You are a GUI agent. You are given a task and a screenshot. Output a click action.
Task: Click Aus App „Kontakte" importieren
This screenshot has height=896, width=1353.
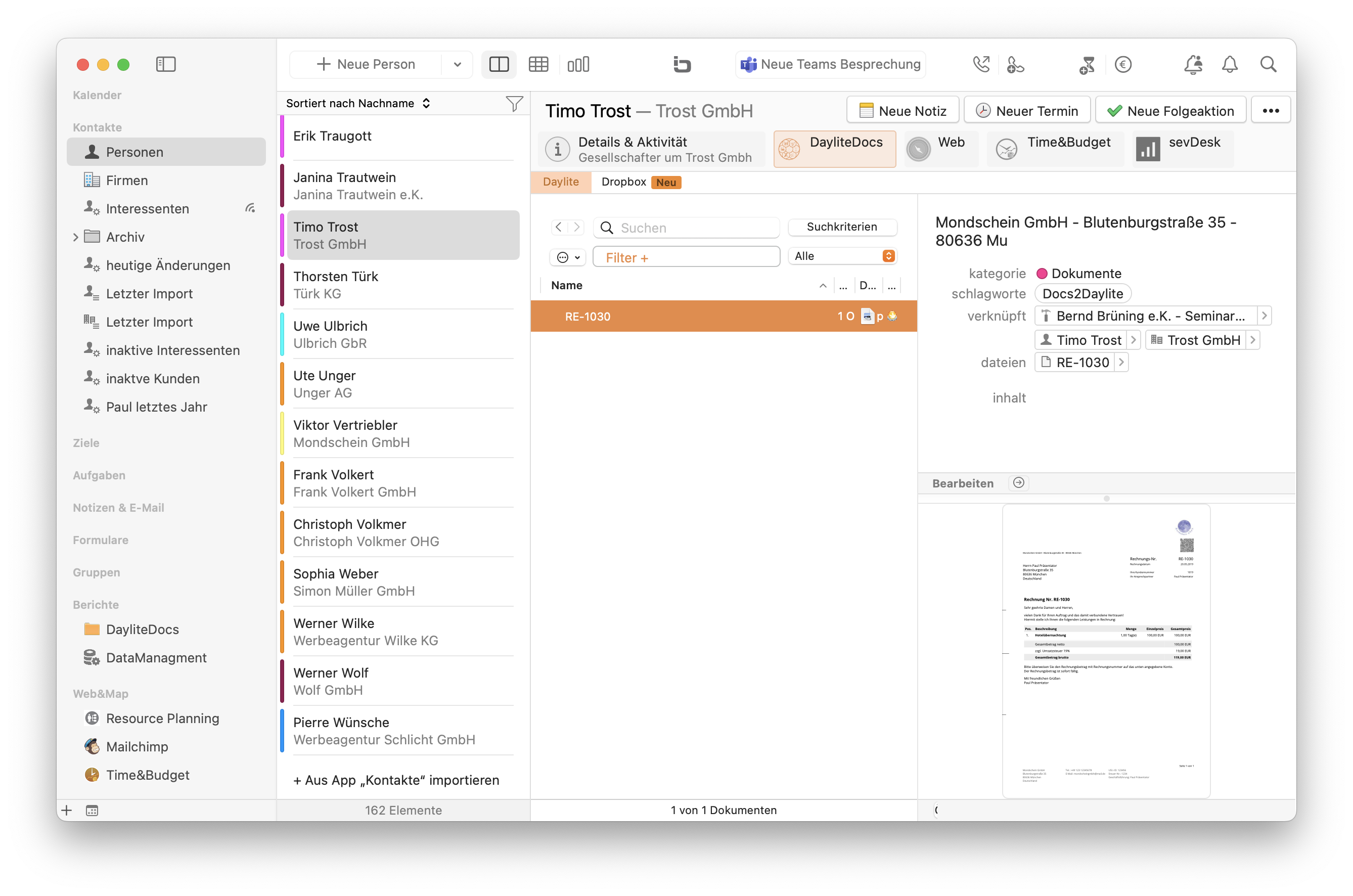[396, 780]
